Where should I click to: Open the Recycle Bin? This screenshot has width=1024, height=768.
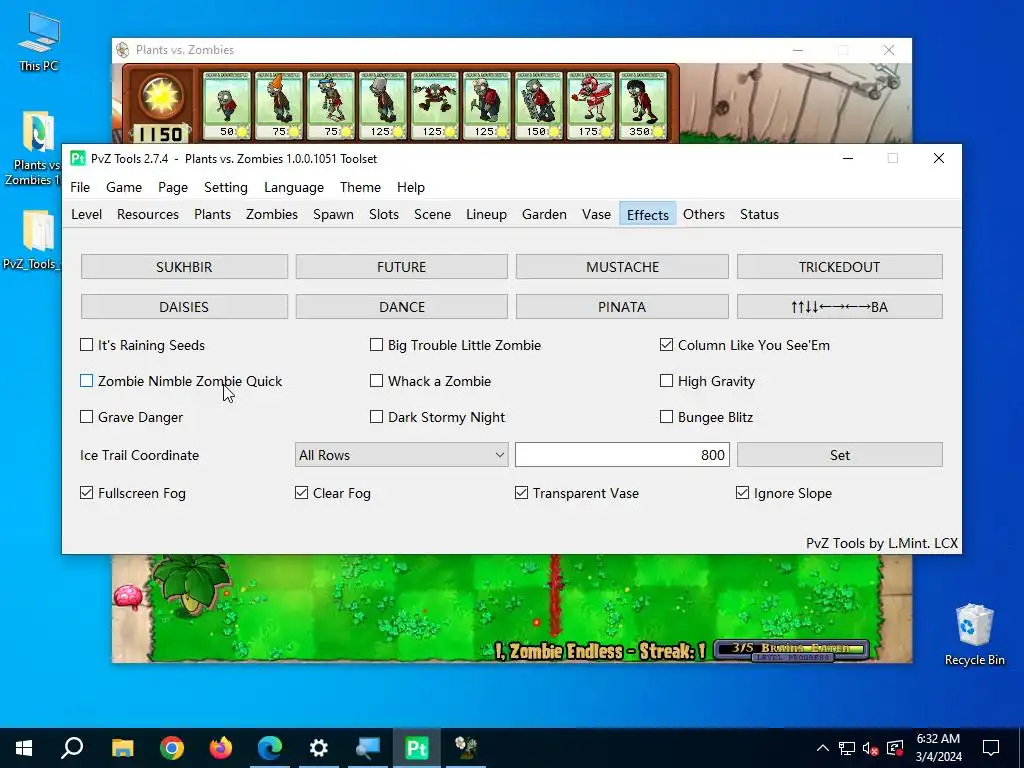pos(974,634)
